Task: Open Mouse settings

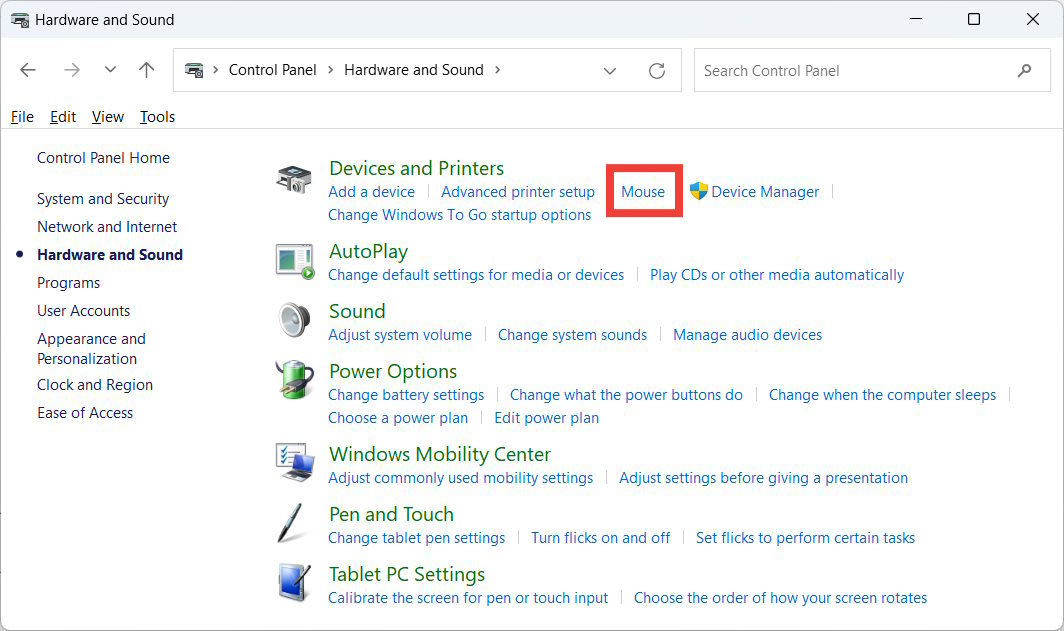Action: pos(643,191)
